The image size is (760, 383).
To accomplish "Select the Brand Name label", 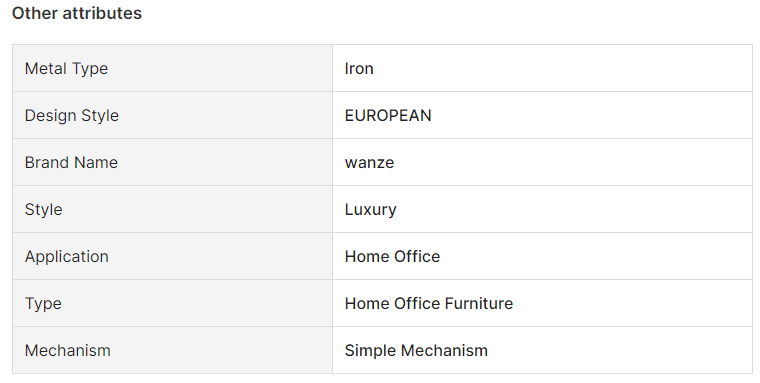I will pos(71,162).
